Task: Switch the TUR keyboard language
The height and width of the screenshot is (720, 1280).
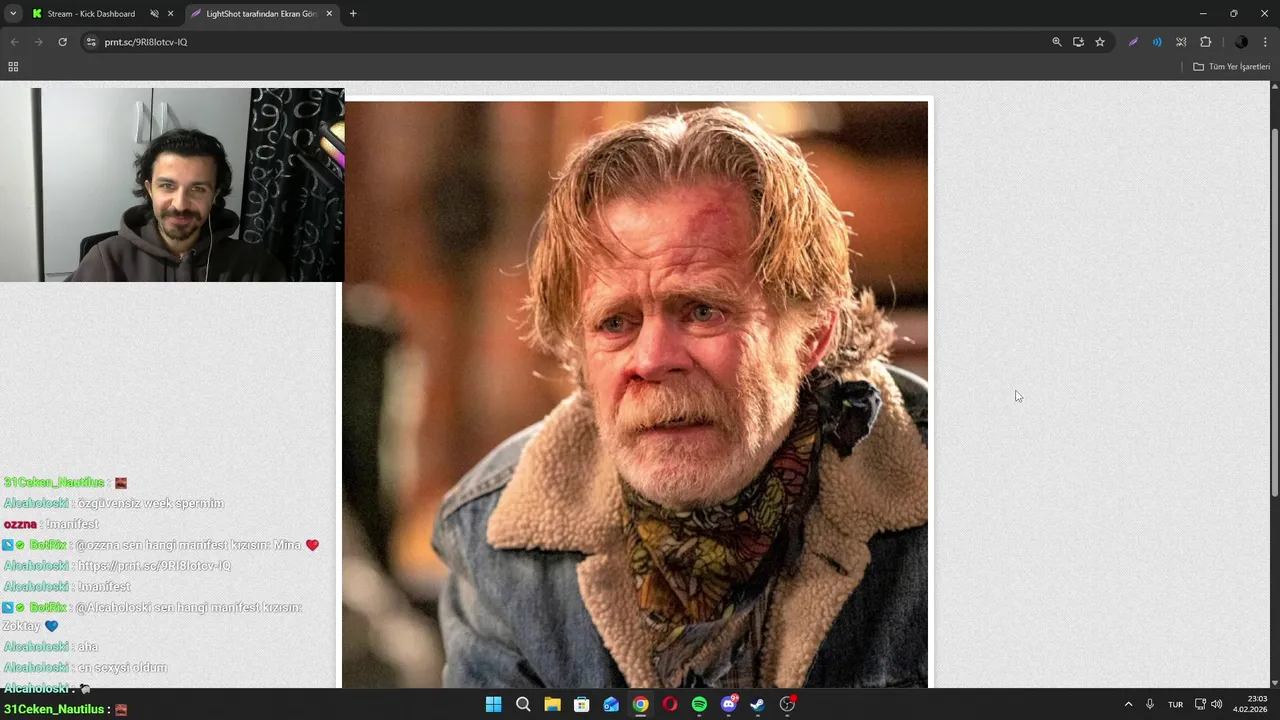Action: [x=1176, y=704]
